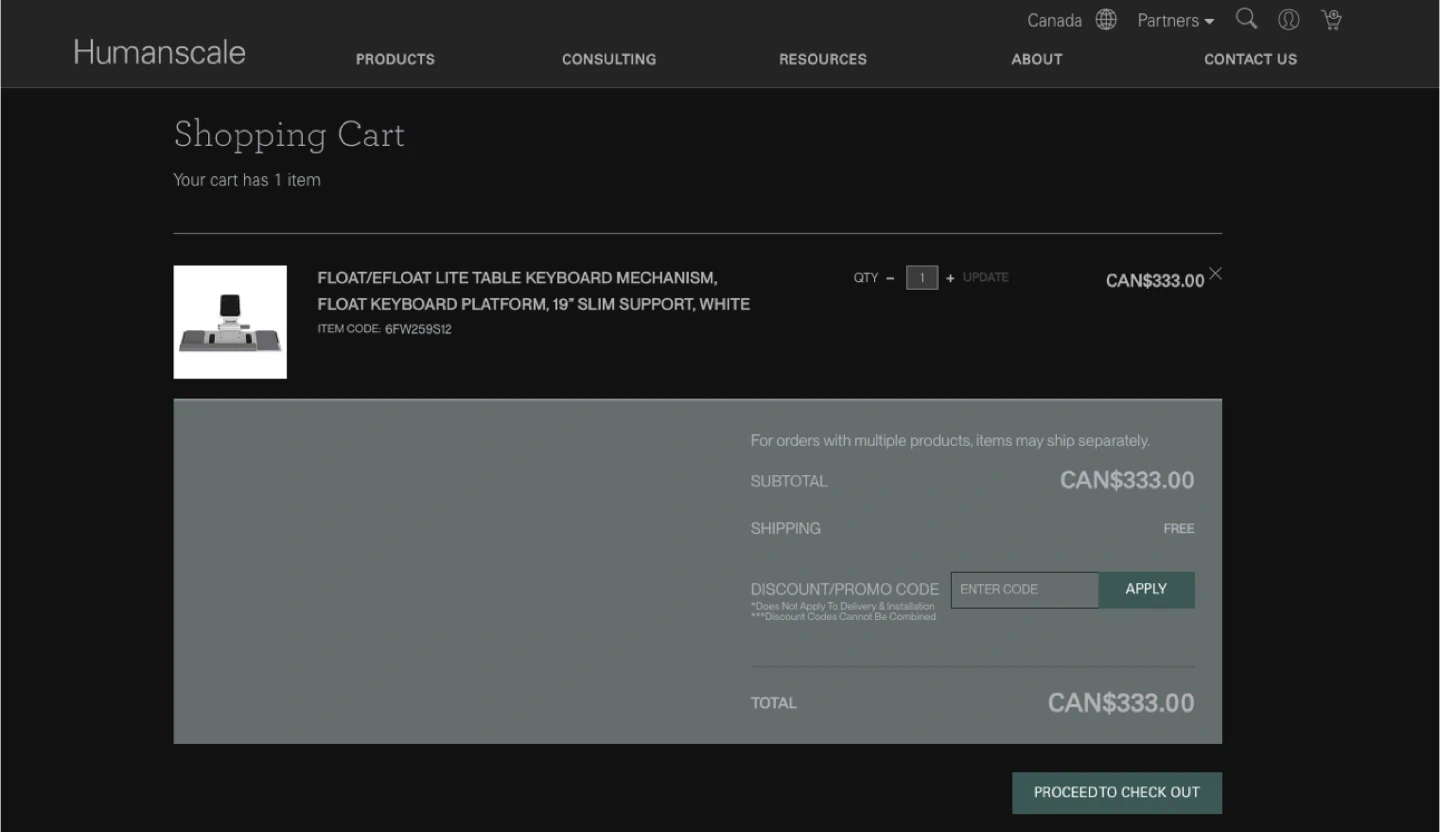This screenshot has width=1440, height=832.
Task: Click the globe region icon
Action: (x=1106, y=20)
